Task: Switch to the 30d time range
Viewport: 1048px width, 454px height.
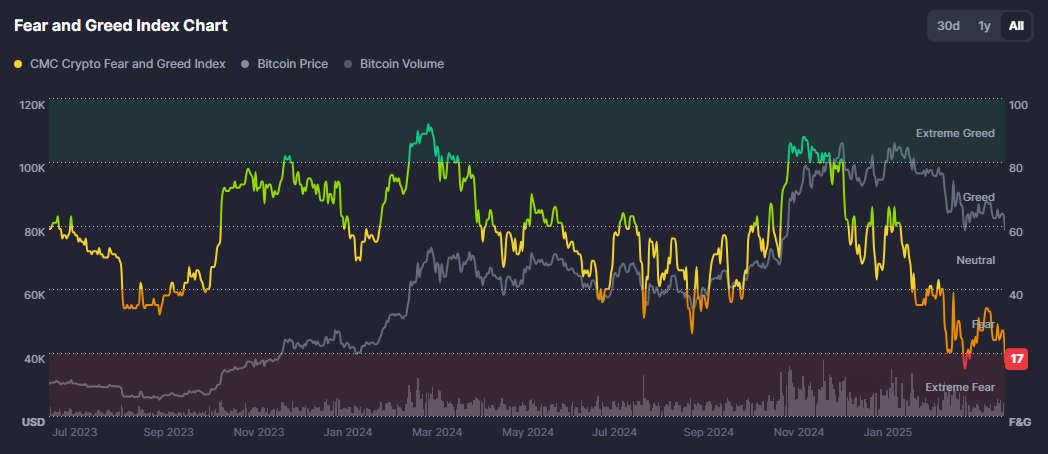Action: tap(948, 26)
